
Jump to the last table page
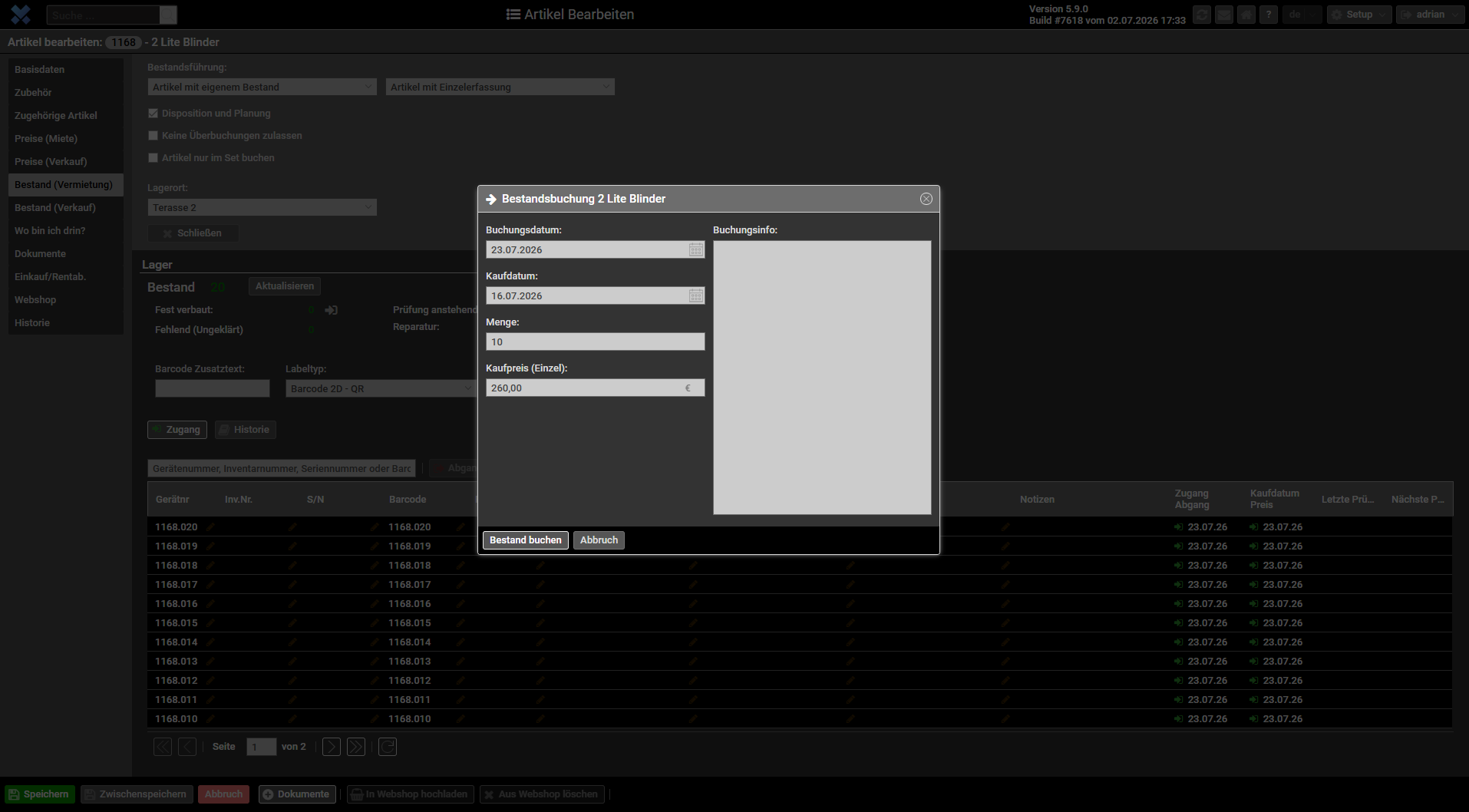click(356, 747)
